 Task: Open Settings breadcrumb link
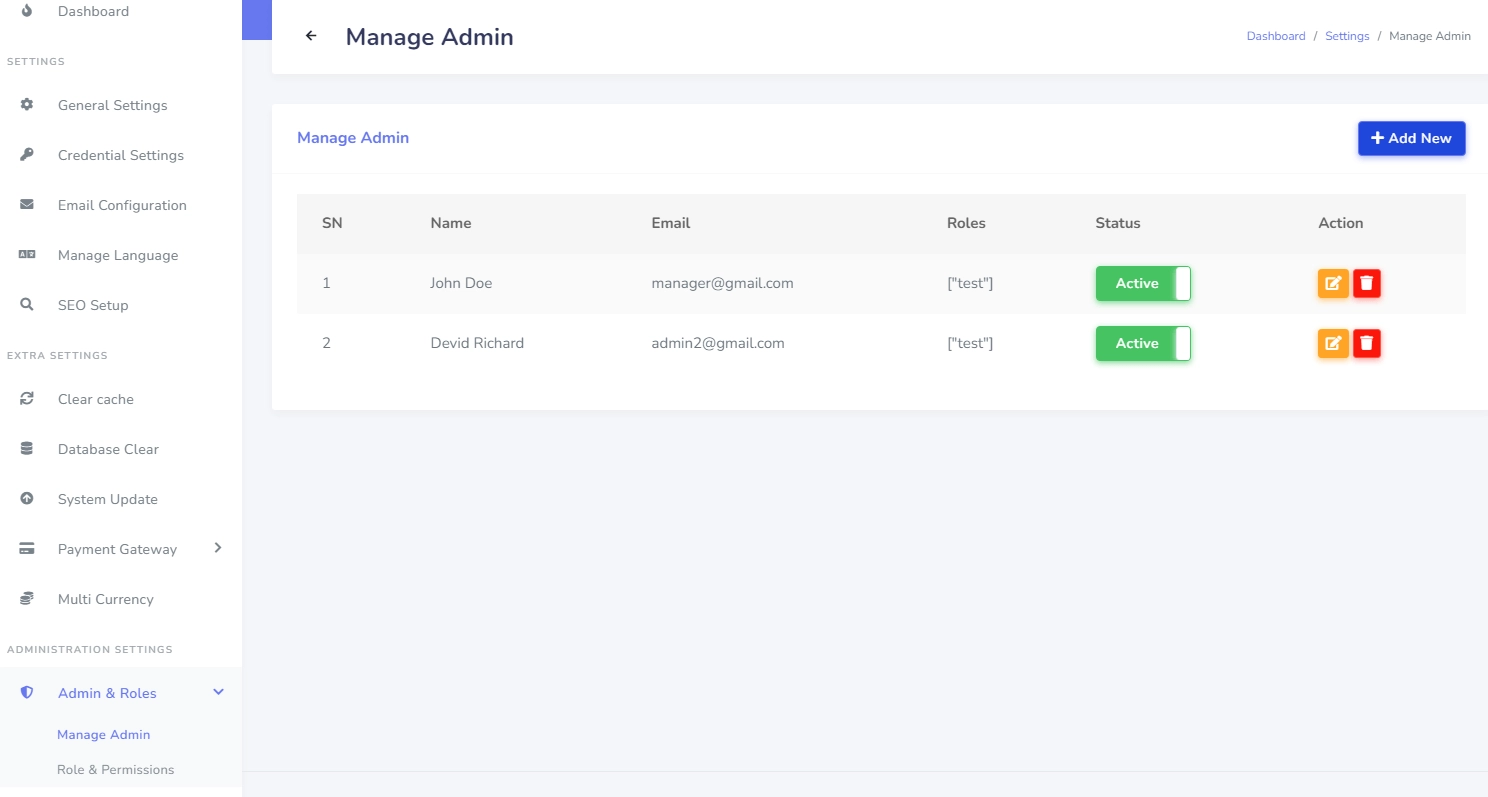[1347, 36]
